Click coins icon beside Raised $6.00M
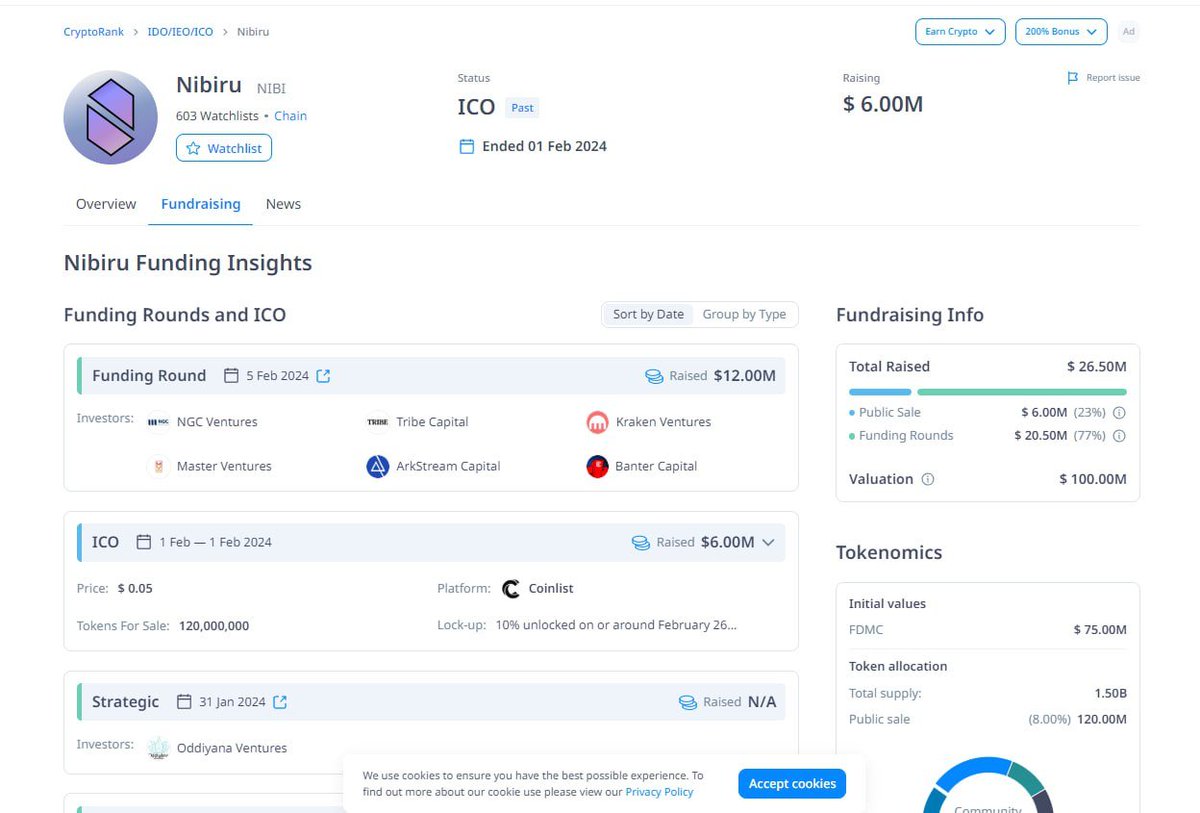 [x=641, y=542]
